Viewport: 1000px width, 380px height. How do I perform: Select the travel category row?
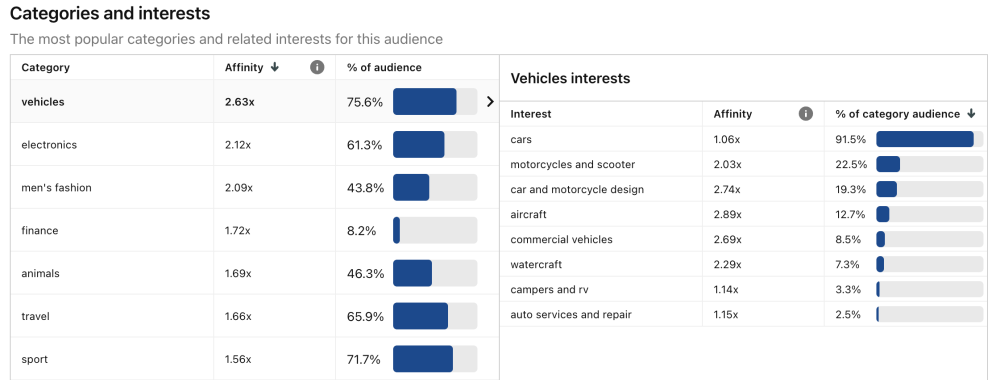tap(255, 316)
